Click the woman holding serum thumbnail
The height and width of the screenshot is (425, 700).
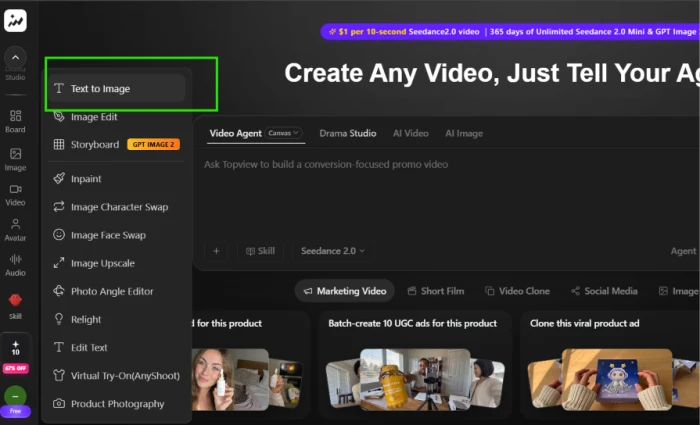[x=230, y=379]
